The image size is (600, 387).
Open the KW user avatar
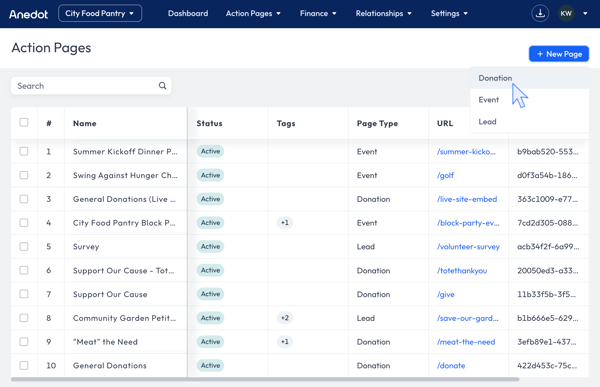tap(566, 13)
